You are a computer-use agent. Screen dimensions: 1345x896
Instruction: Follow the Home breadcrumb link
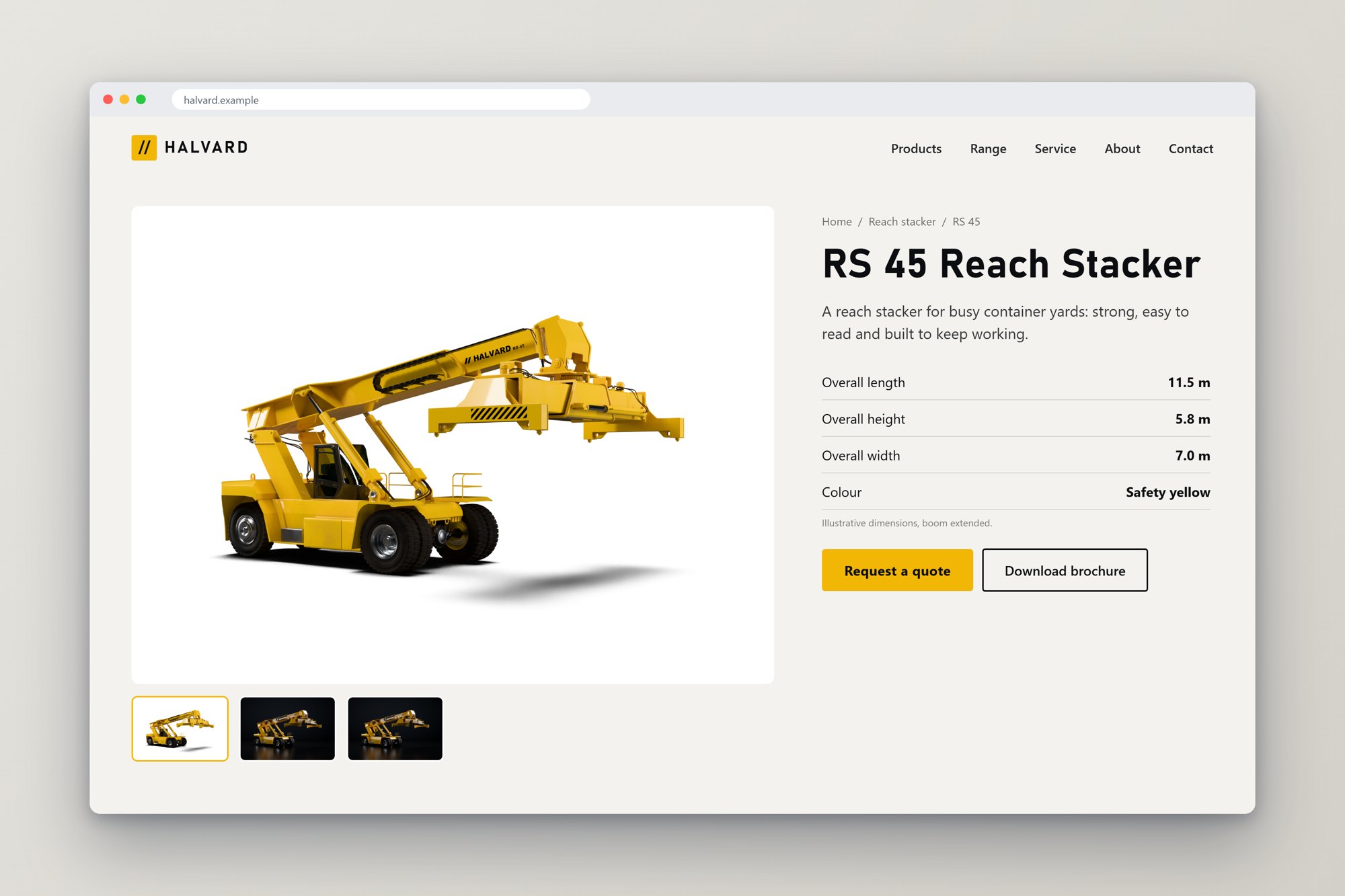click(837, 222)
